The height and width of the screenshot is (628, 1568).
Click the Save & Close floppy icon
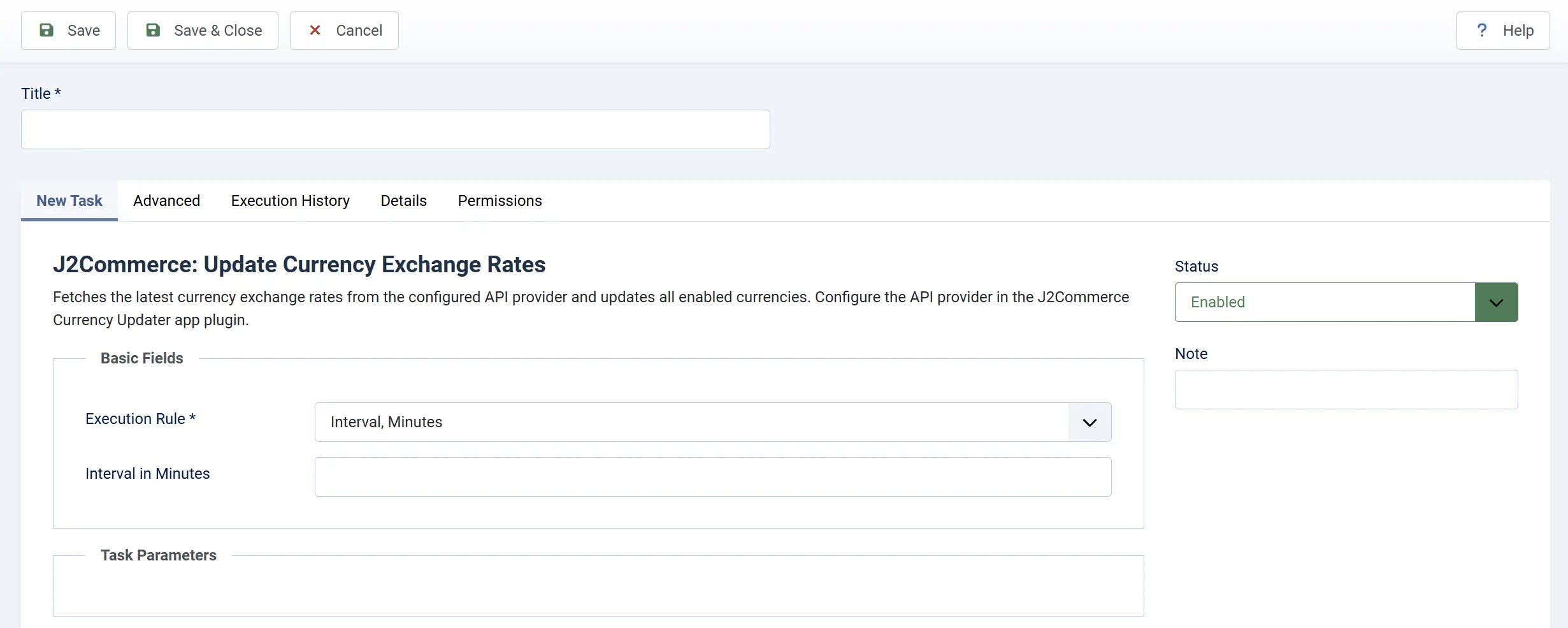tap(153, 30)
